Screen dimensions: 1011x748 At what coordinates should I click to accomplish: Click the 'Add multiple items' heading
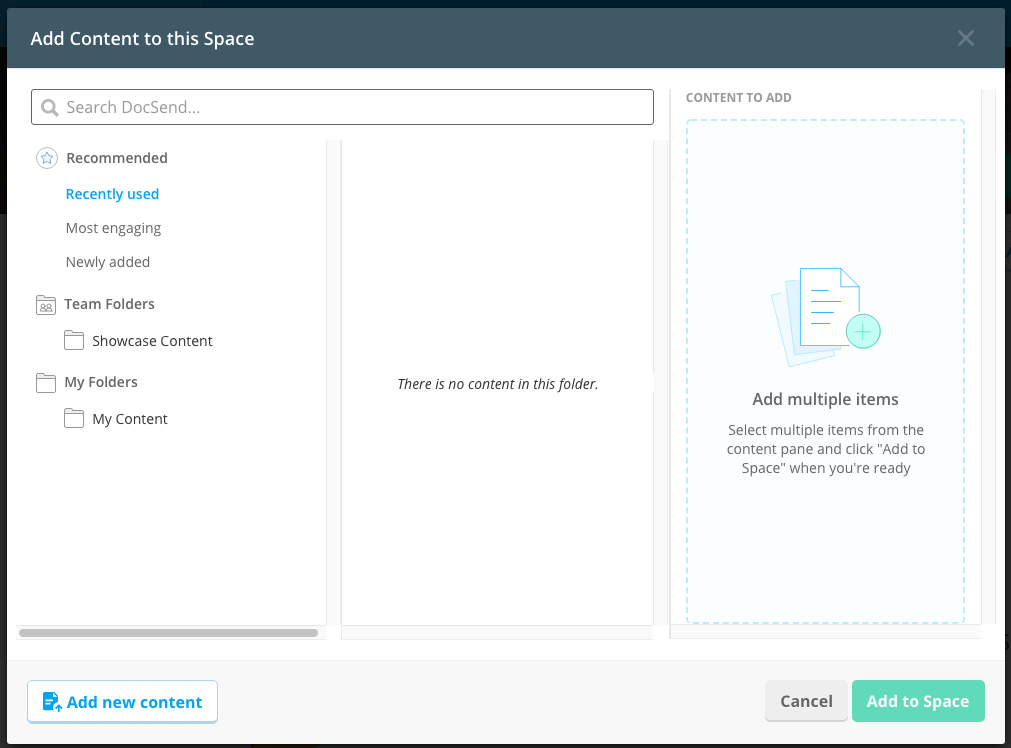pyautogui.click(x=825, y=399)
